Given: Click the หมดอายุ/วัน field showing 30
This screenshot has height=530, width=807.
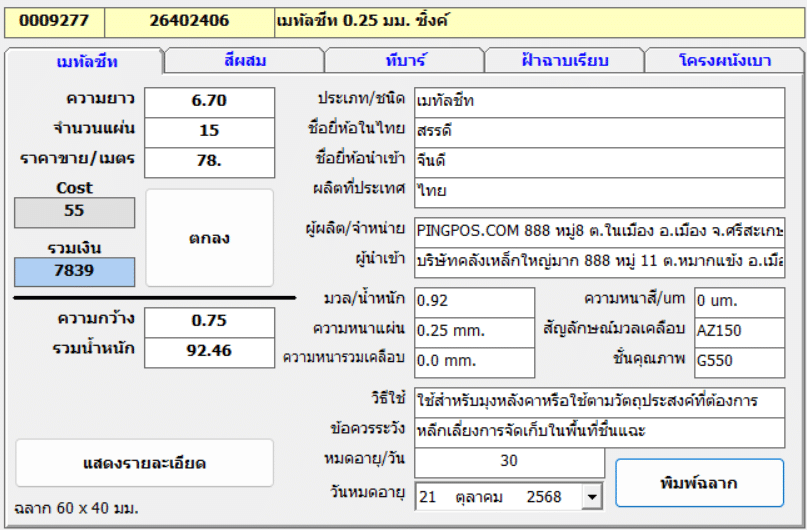Looking at the screenshot, I should pos(509,462).
